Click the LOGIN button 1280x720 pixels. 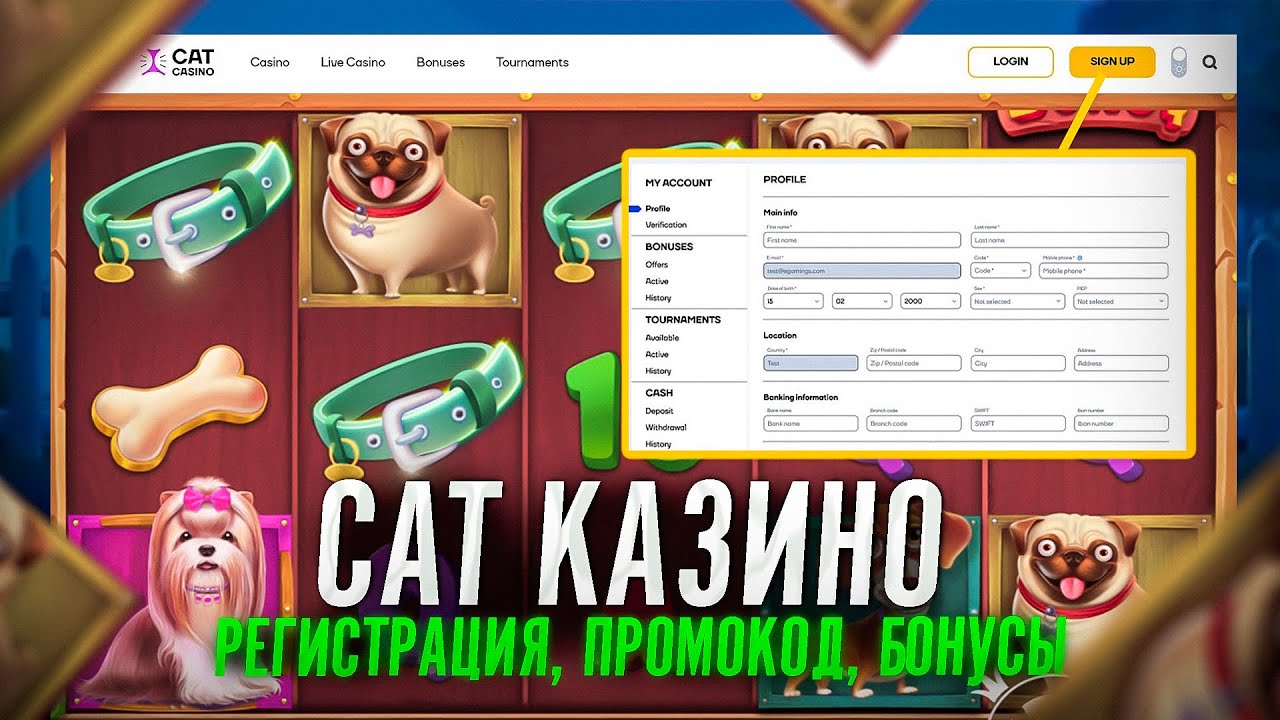pyautogui.click(x=1011, y=62)
